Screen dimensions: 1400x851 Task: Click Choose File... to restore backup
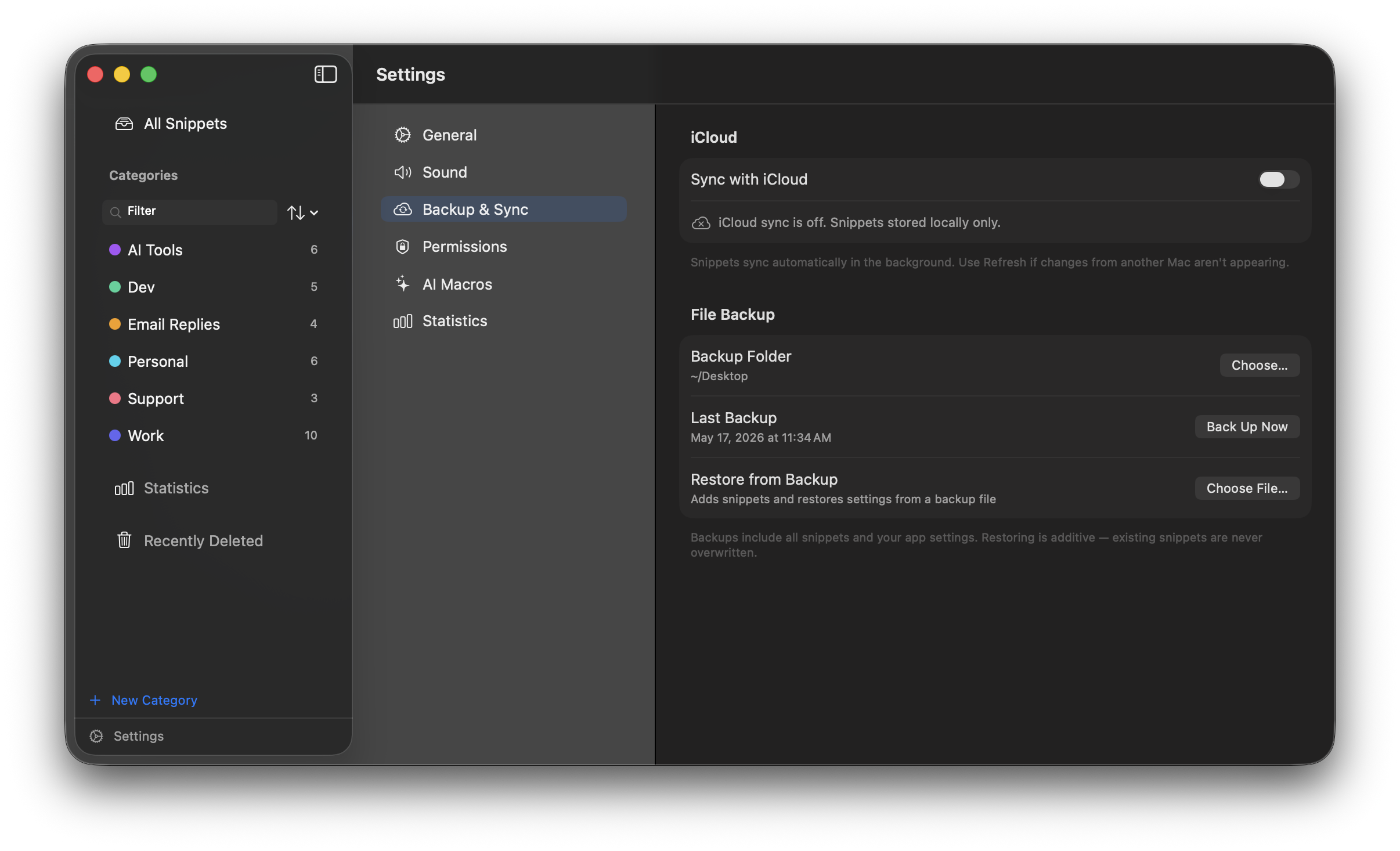point(1247,488)
